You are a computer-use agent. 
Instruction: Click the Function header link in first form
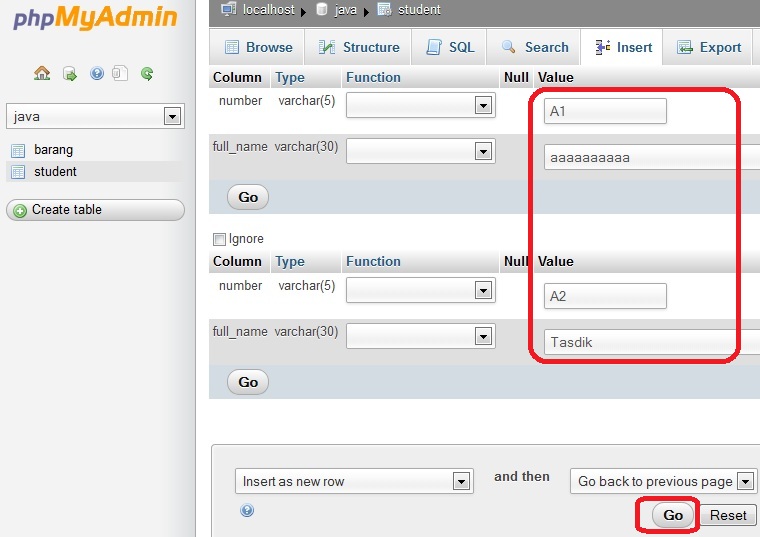pos(373,78)
